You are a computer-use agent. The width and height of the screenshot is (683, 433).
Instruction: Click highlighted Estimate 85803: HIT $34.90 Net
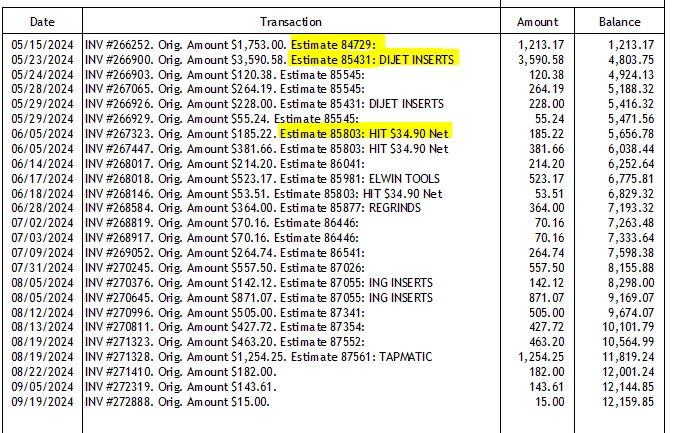coord(364,133)
